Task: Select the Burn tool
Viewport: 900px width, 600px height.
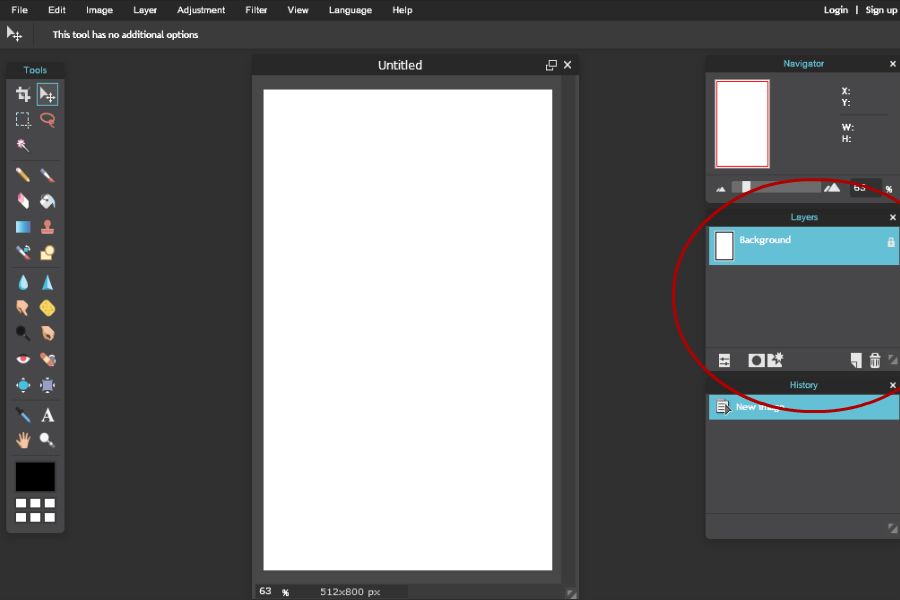Action: (48, 333)
